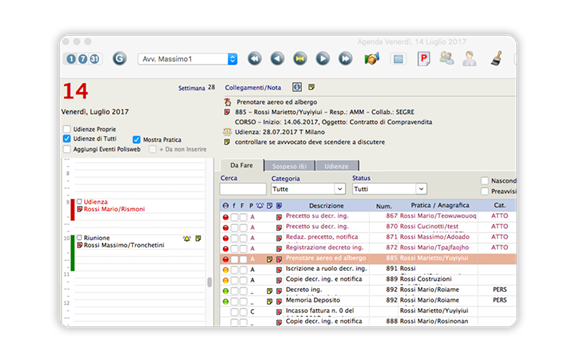Image resolution: width=576 pixels, height=362 pixels.
Task: Open the Status dropdown showing Tutti
Action: [389, 189]
